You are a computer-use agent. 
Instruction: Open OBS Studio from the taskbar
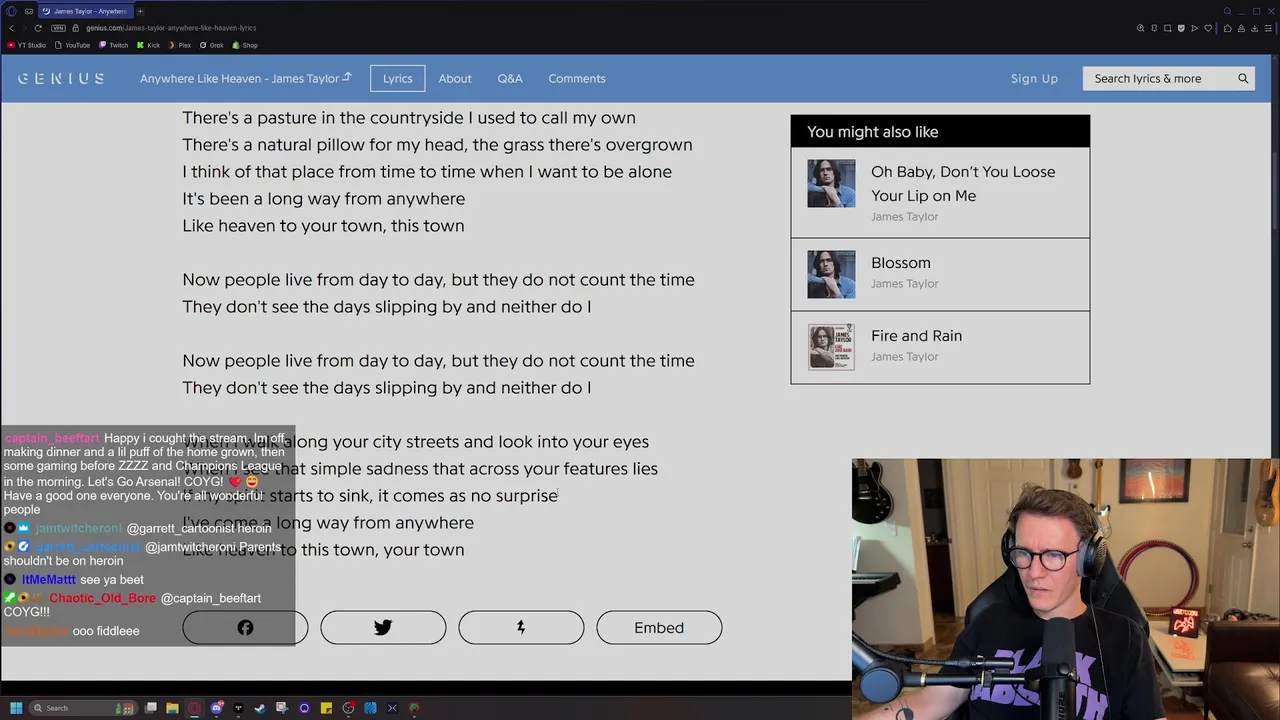click(x=348, y=708)
